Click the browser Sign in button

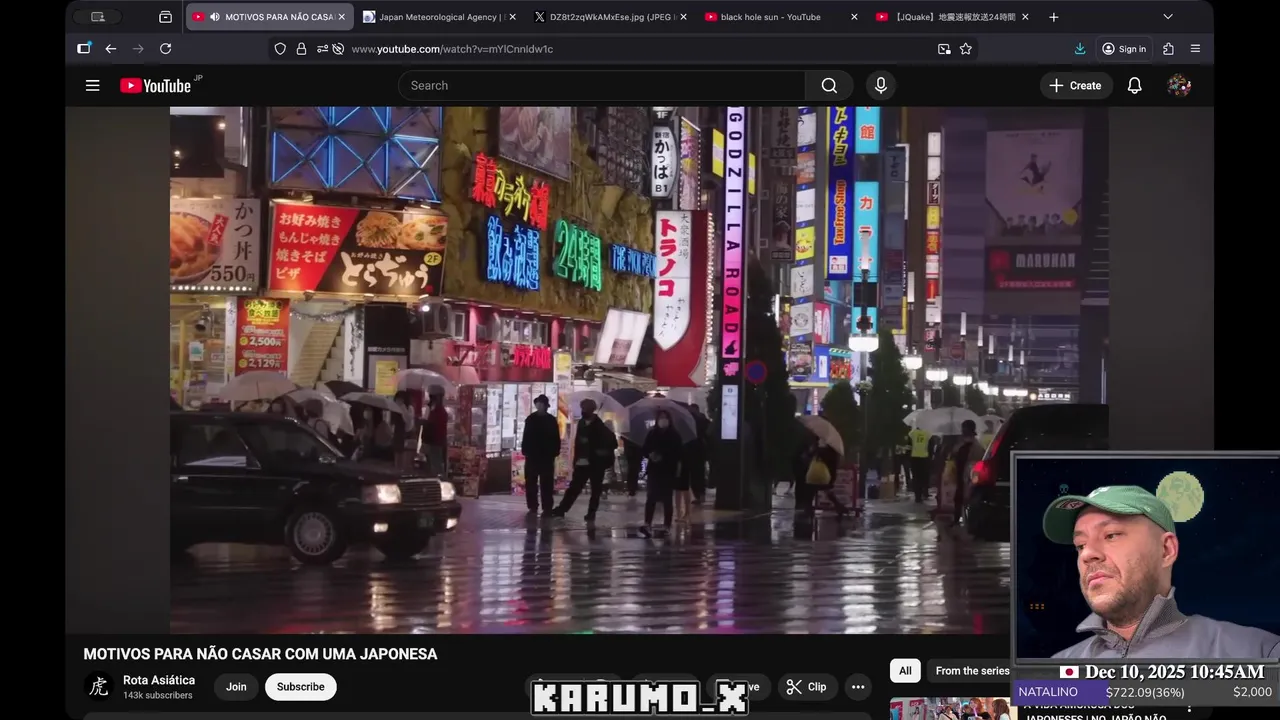(1124, 49)
